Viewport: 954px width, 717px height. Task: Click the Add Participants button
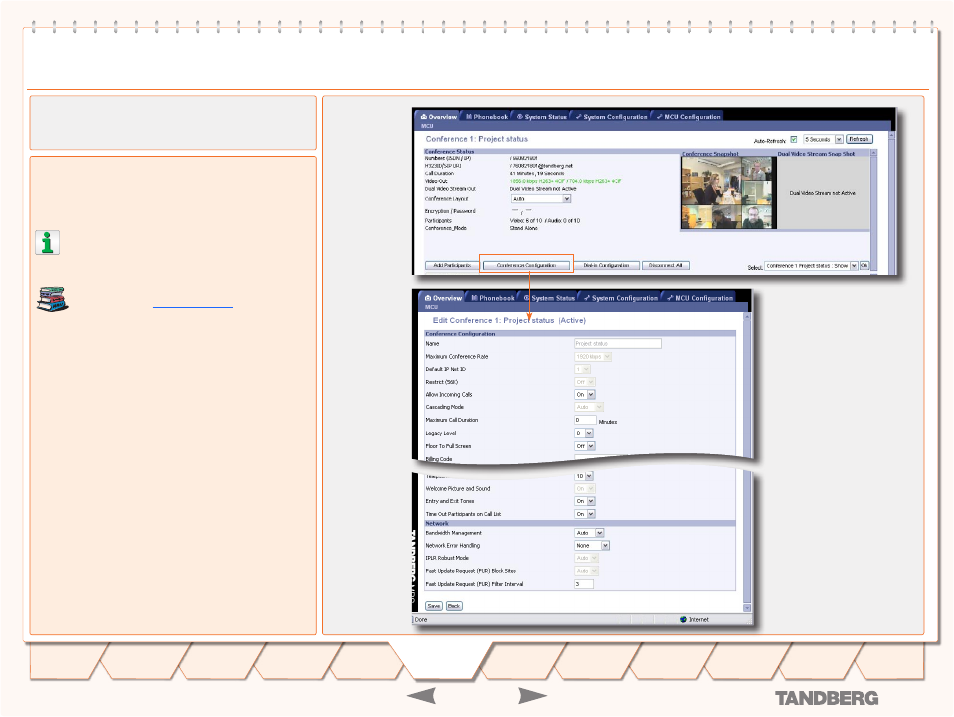[x=452, y=265]
